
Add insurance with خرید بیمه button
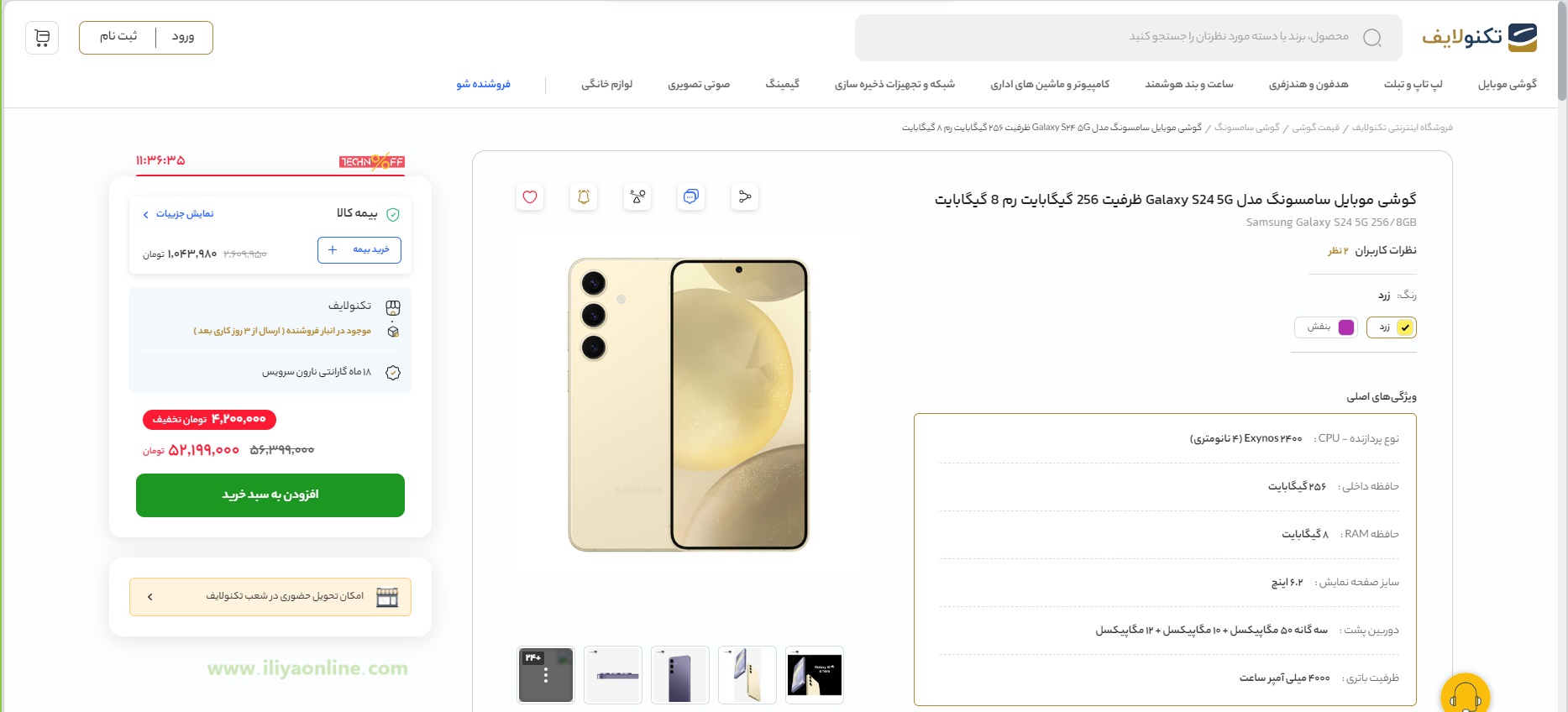(x=359, y=250)
